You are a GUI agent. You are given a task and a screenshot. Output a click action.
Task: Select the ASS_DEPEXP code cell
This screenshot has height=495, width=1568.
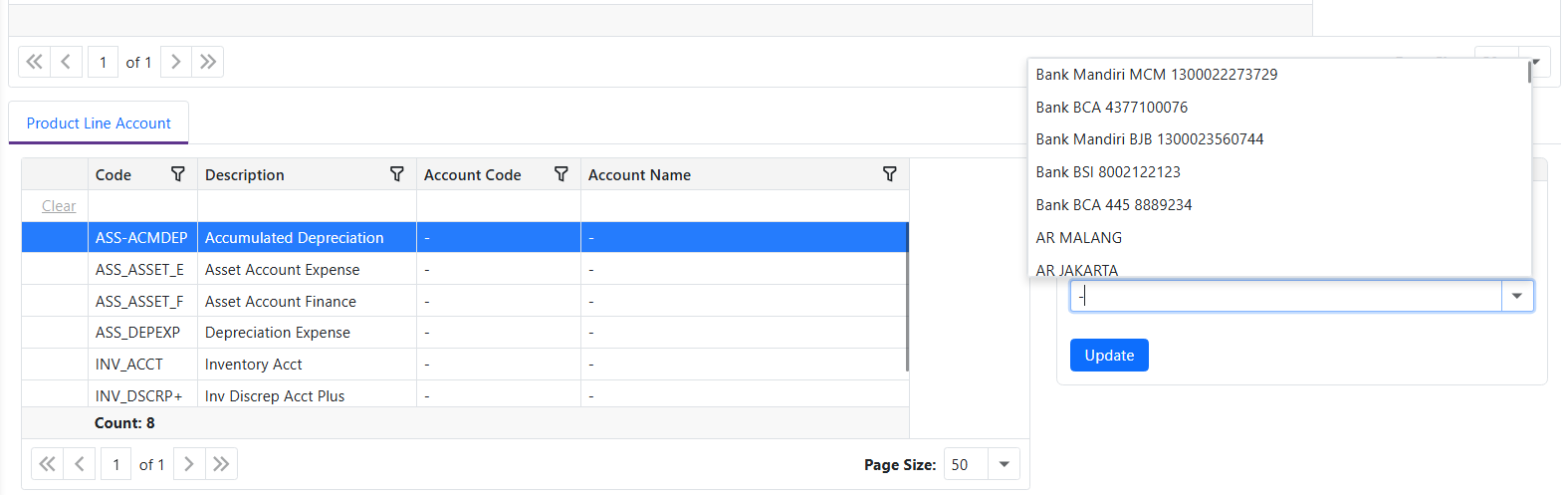tap(142, 333)
